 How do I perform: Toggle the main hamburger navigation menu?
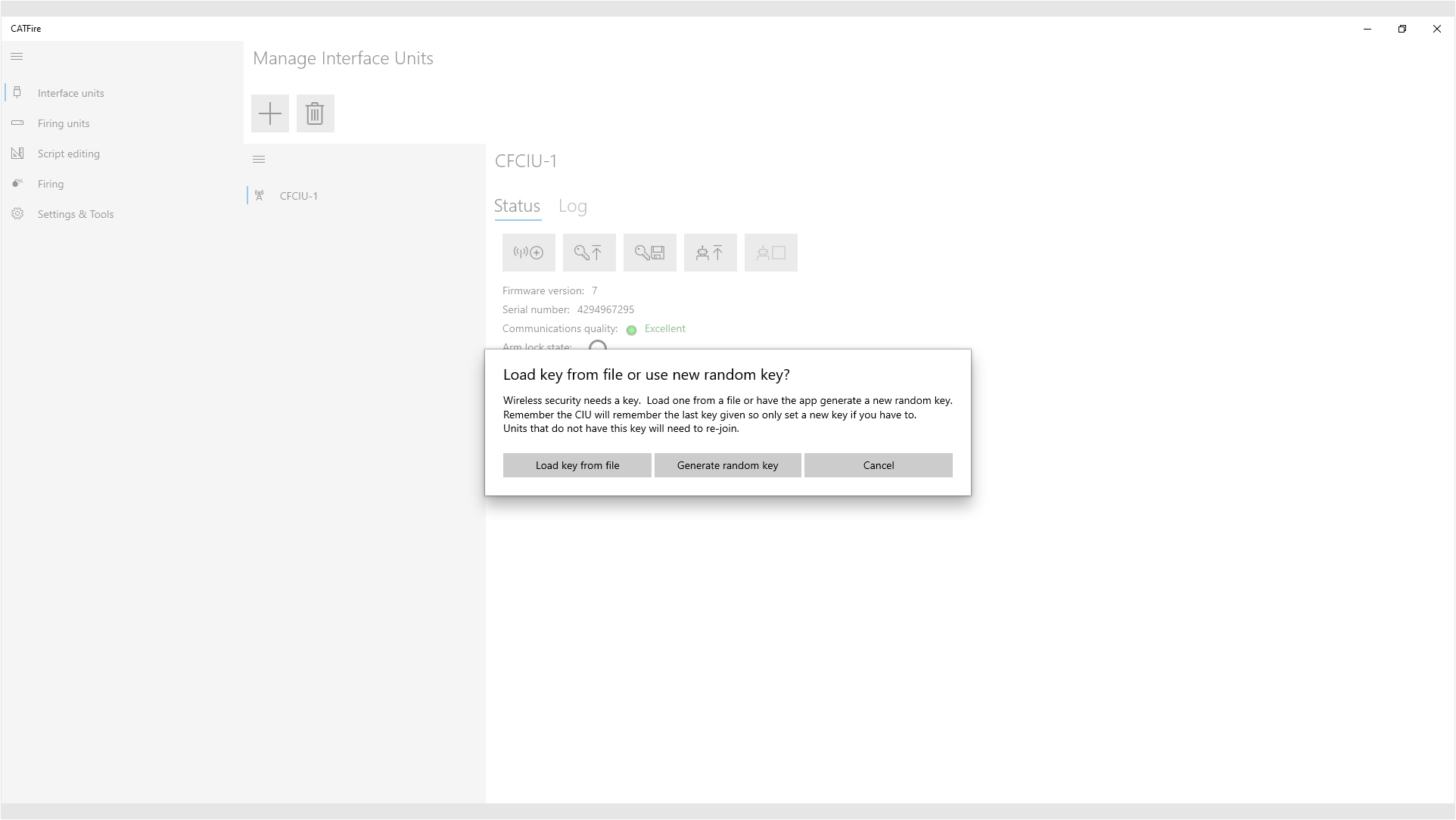coord(17,57)
